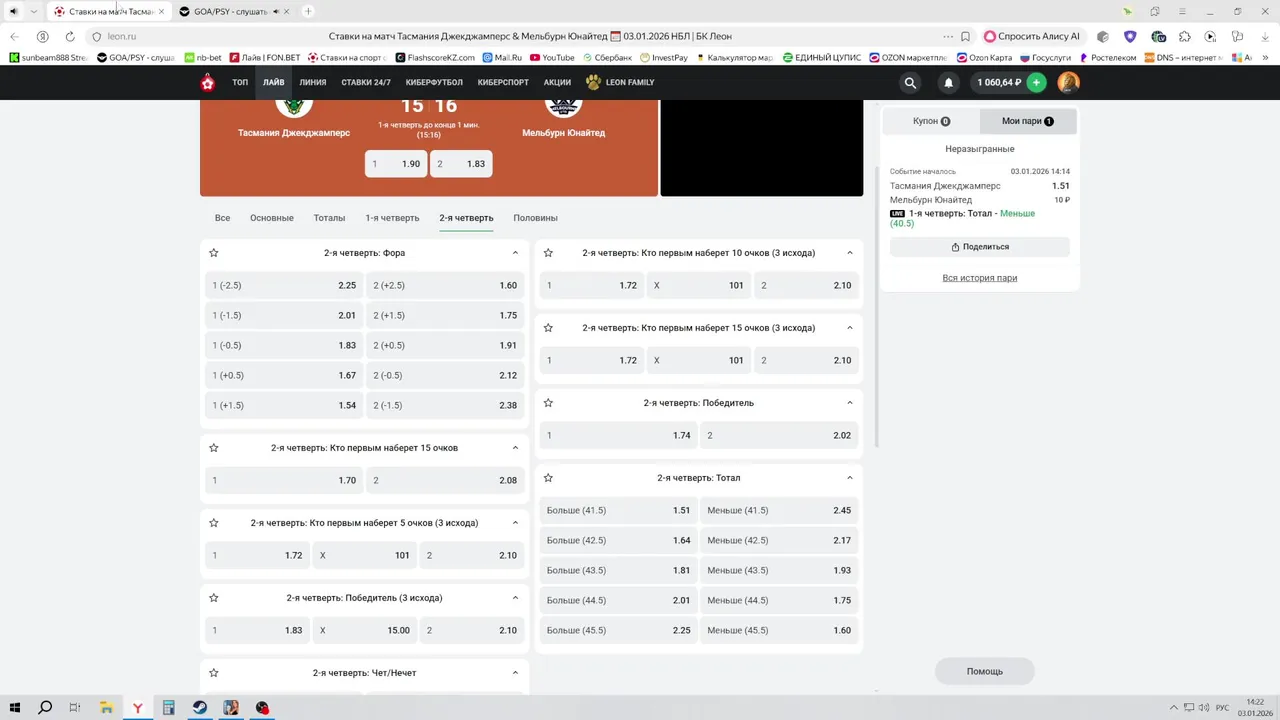Switch to the '1-я четверть' tab
1280x720 pixels.
coord(392,218)
